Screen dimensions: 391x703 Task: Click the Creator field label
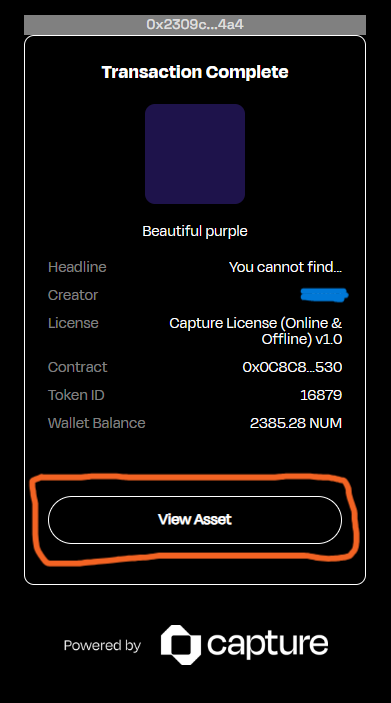(73, 295)
